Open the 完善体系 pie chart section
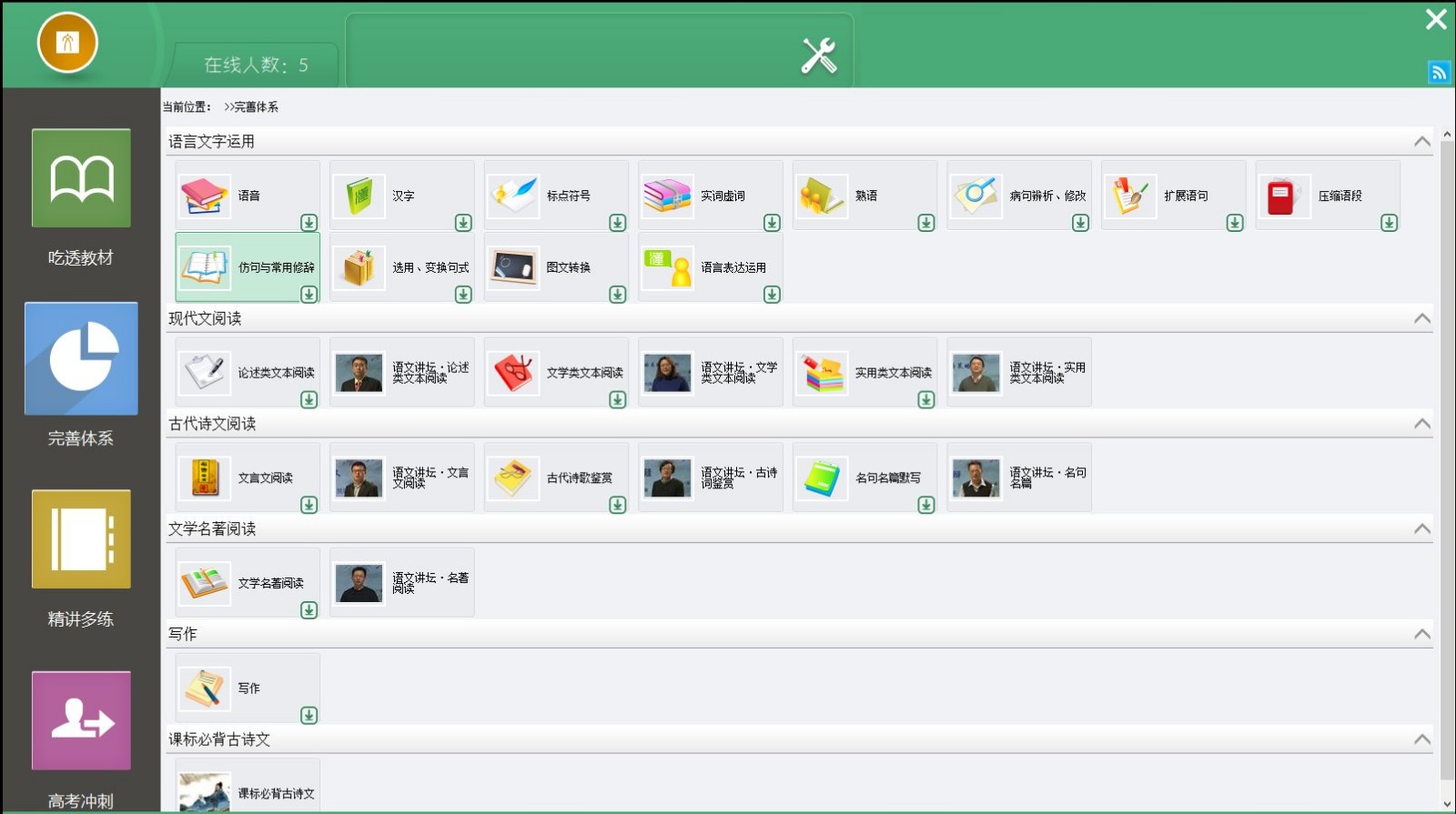This screenshot has width=1456, height=814. (x=81, y=358)
